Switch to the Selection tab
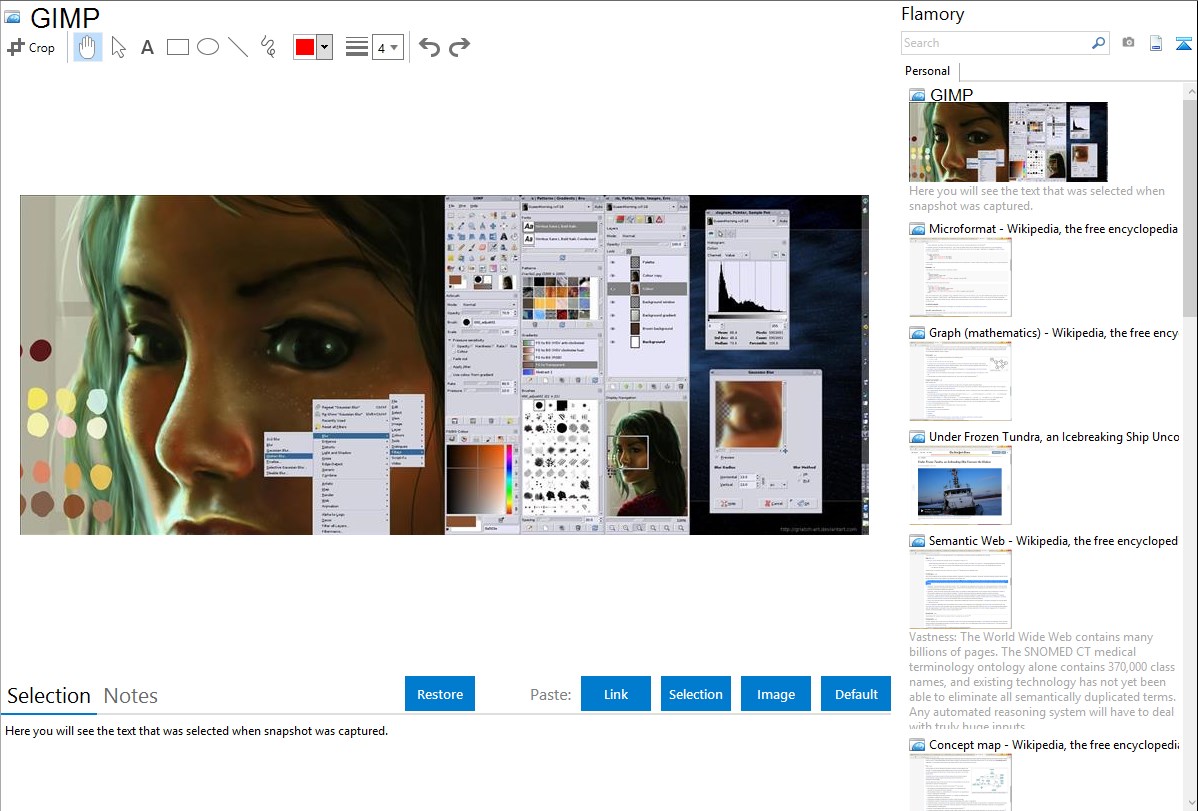 coord(49,696)
